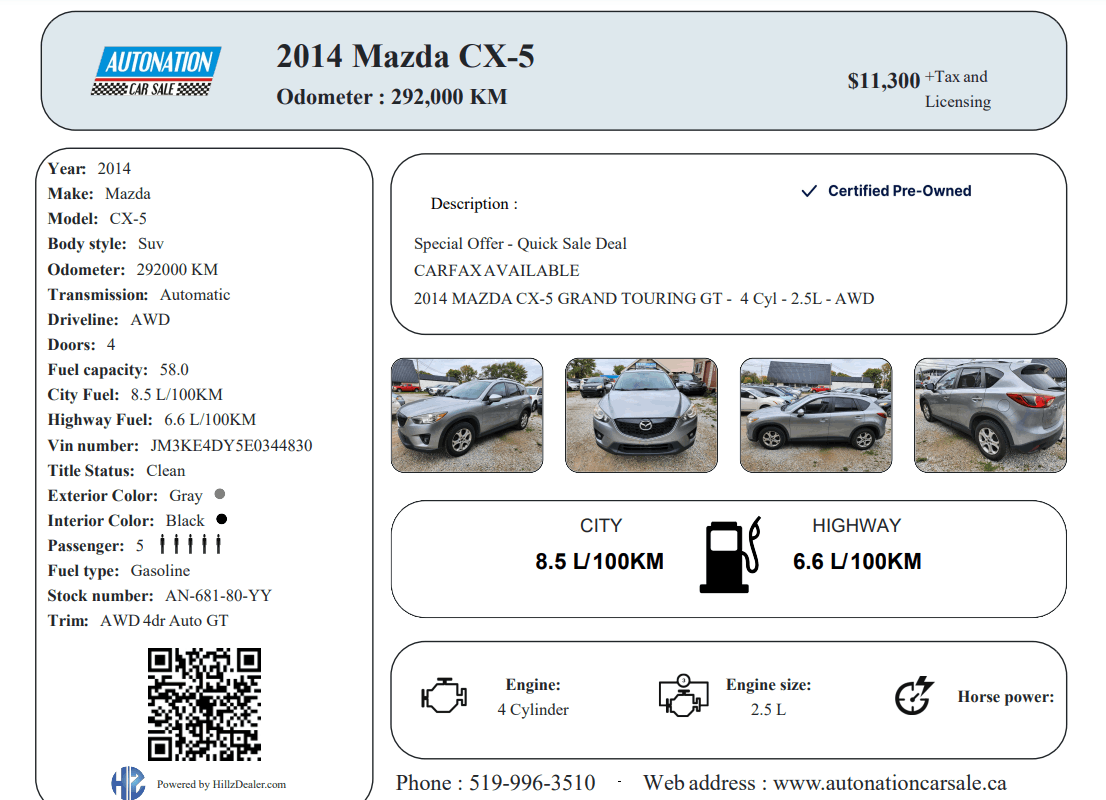Click the QR code
The width and height of the screenshot is (1106, 800).
pyautogui.click(x=205, y=704)
